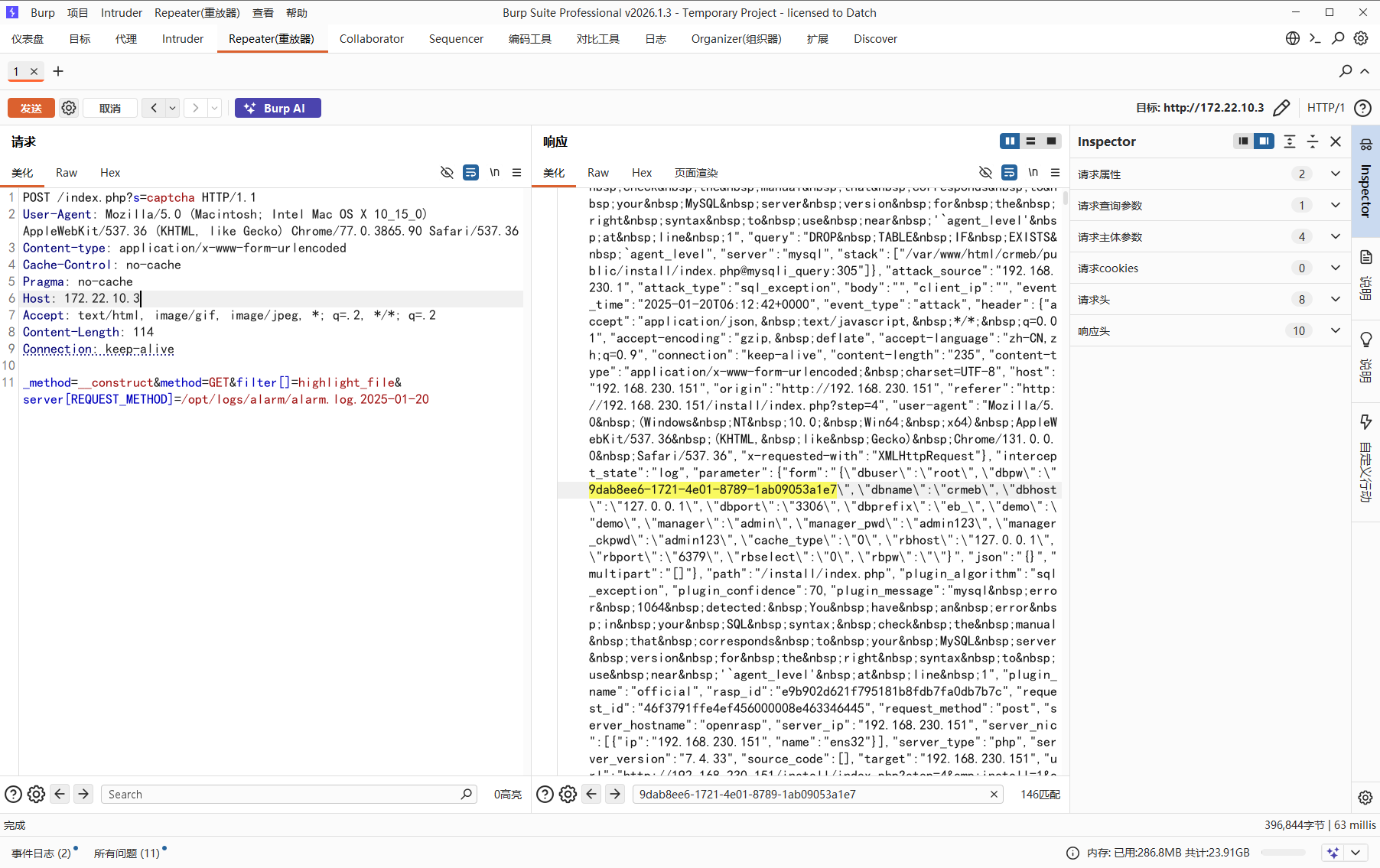Toggle word wrap in response pane
Image resolution: width=1380 pixels, height=868 pixels.
(x=1010, y=173)
